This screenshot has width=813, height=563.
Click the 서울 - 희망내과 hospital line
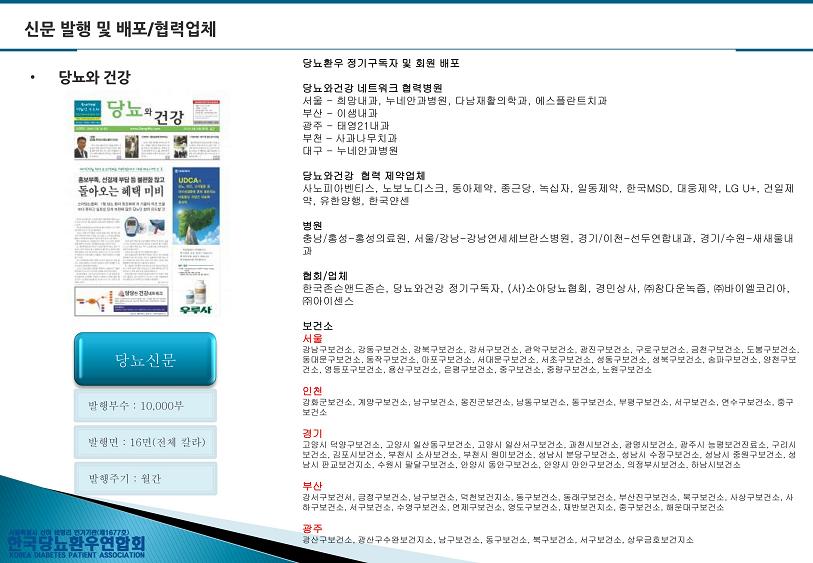point(455,101)
